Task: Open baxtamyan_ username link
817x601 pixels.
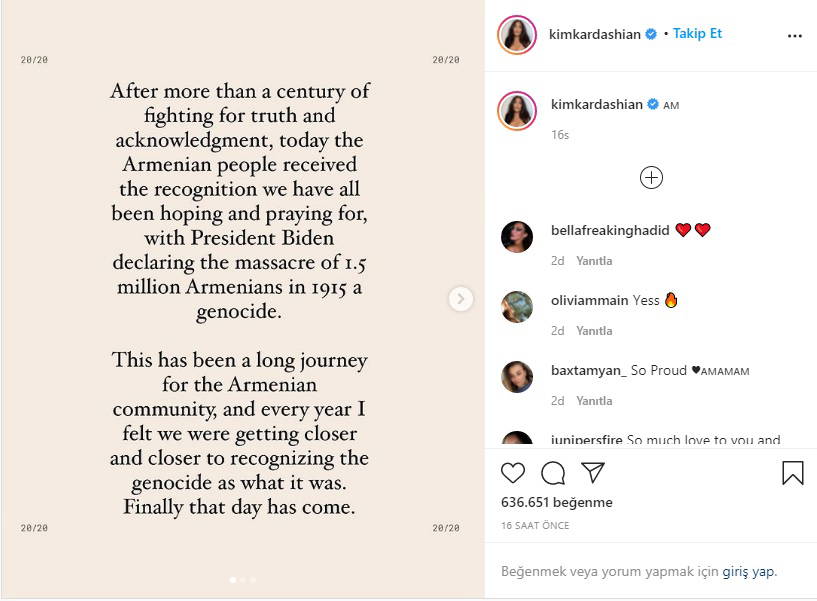Action: [588, 371]
